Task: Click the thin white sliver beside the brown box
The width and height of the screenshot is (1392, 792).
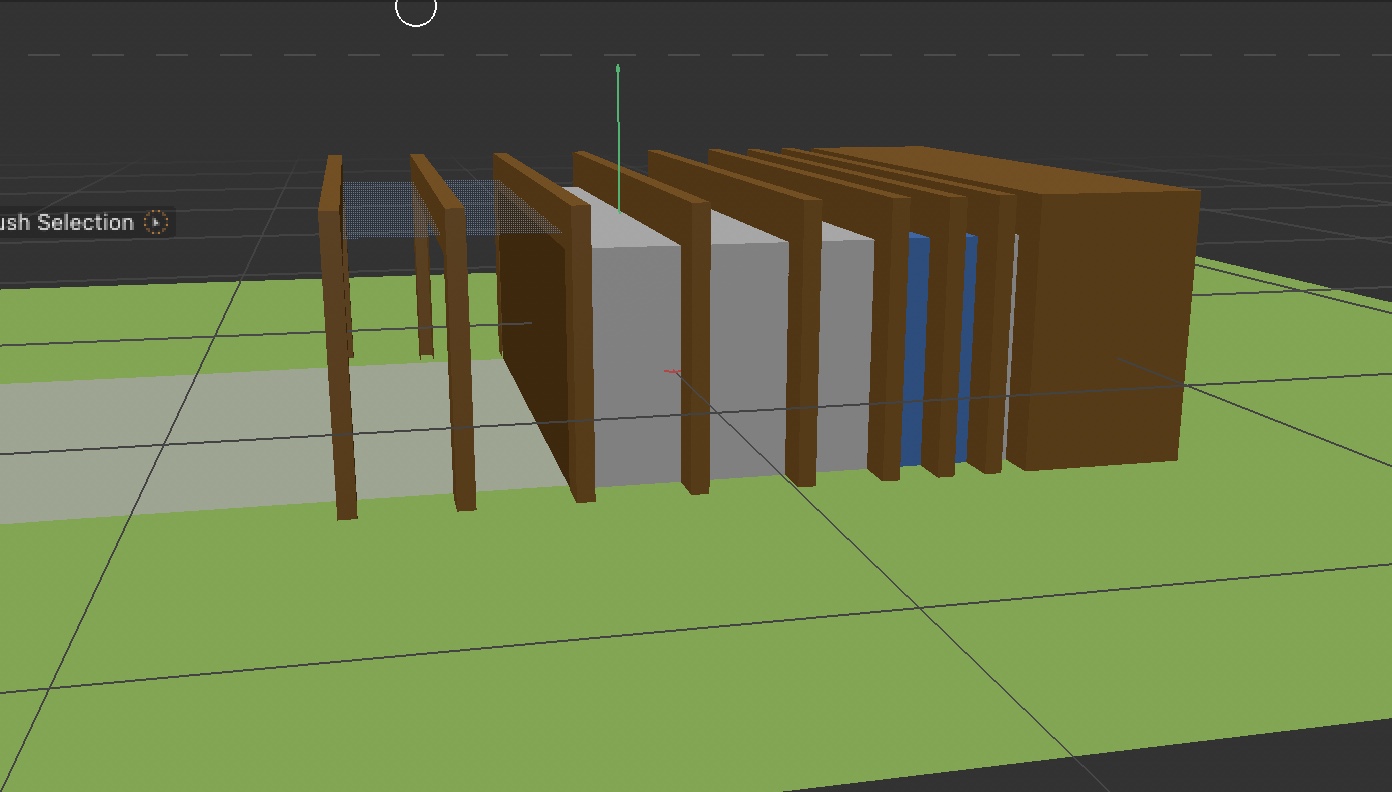Action: coord(1012,350)
